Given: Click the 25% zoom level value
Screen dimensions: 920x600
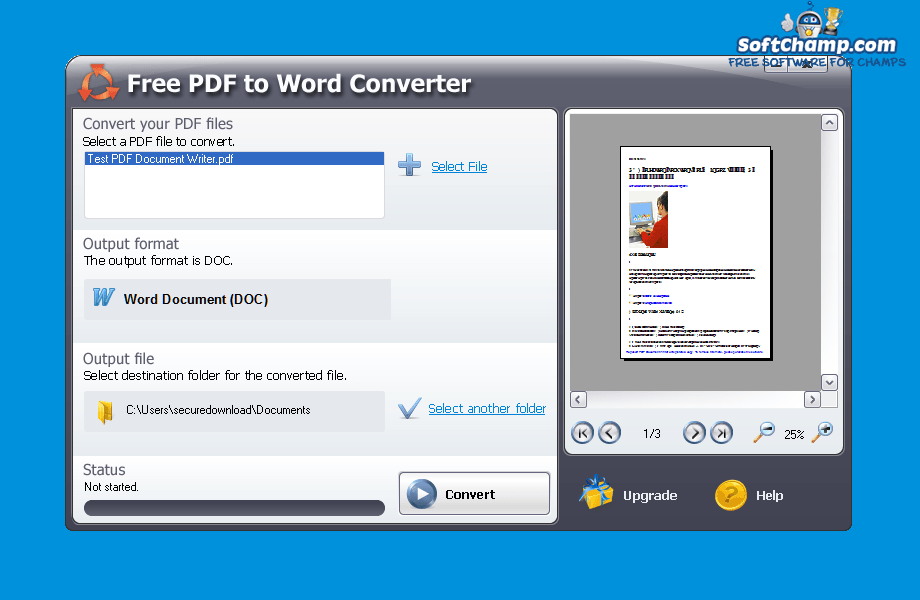Looking at the screenshot, I should click(794, 434).
